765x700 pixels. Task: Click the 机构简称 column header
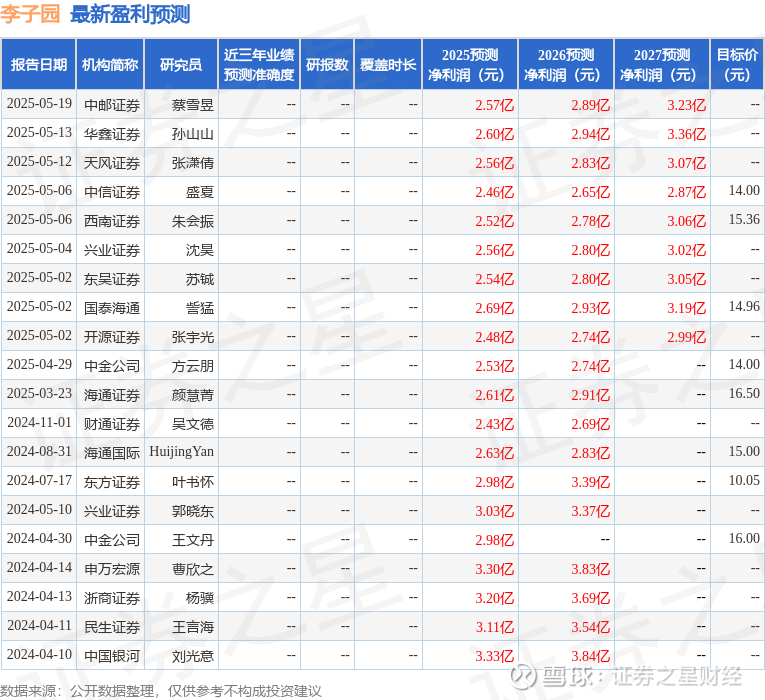click(110, 64)
